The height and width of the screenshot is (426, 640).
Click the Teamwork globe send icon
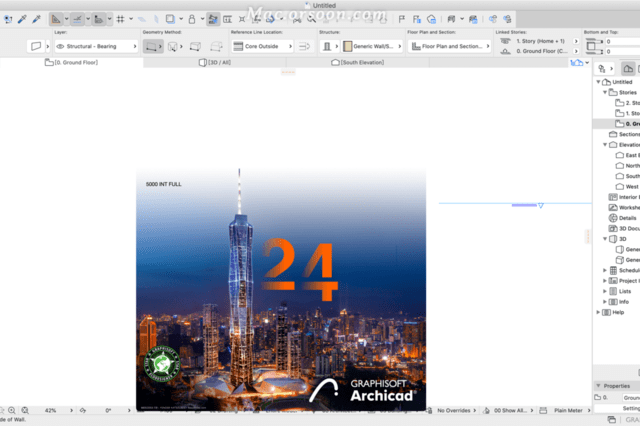tap(493, 19)
